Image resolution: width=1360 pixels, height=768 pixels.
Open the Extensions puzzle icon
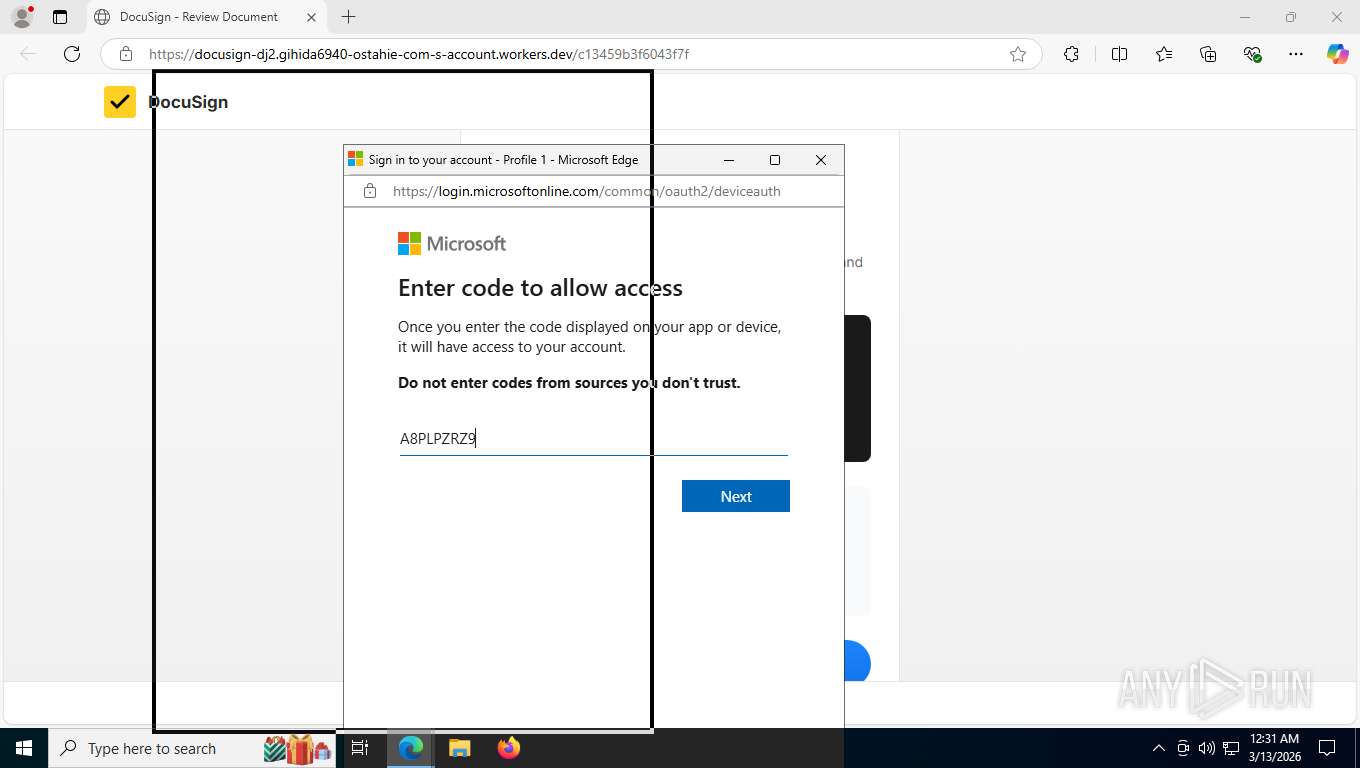tap(1071, 54)
